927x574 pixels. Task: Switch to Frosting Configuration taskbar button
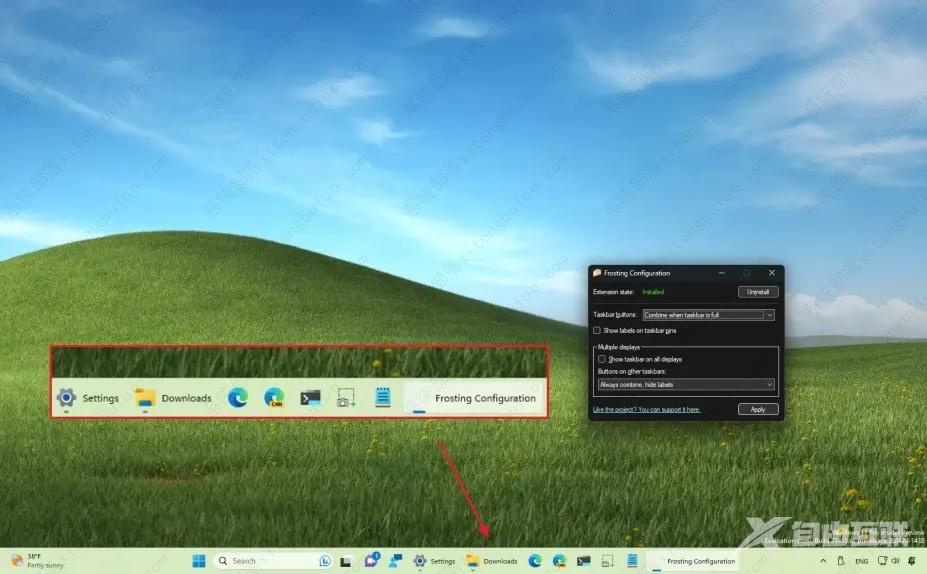692,561
